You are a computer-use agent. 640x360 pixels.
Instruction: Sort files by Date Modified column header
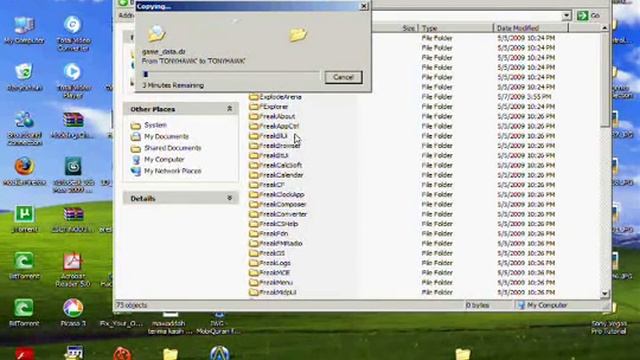[531, 28]
